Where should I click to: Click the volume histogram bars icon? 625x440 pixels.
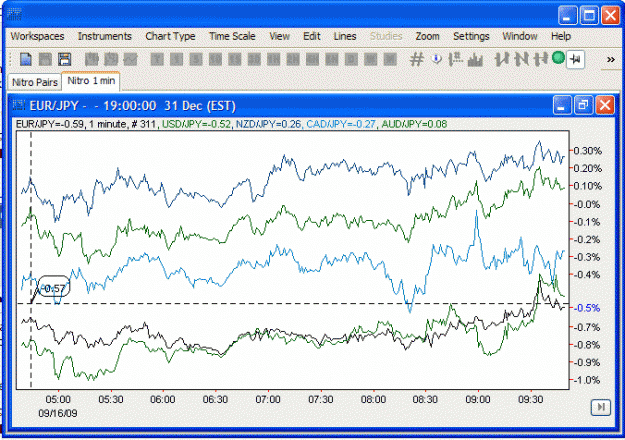475,59
